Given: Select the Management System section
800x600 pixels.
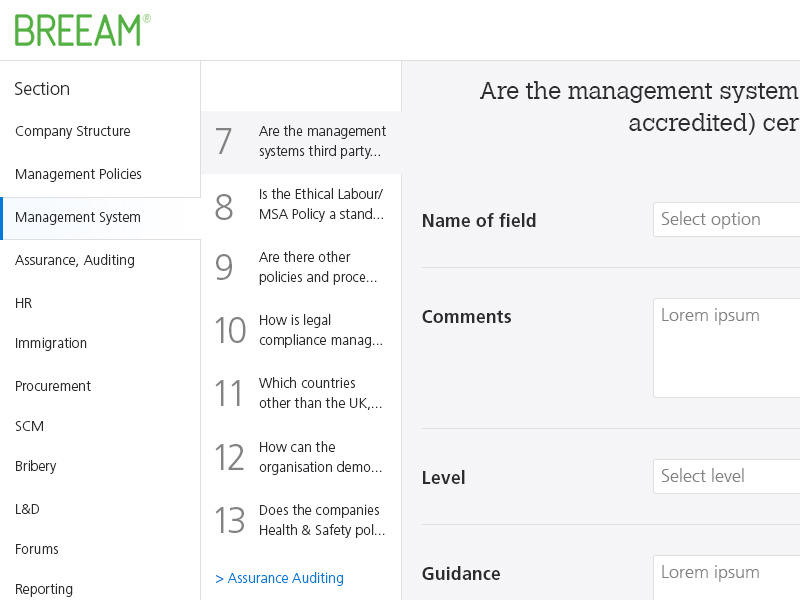Looking at the screenshot, I should pyautogui.click(x=78, y=217).
